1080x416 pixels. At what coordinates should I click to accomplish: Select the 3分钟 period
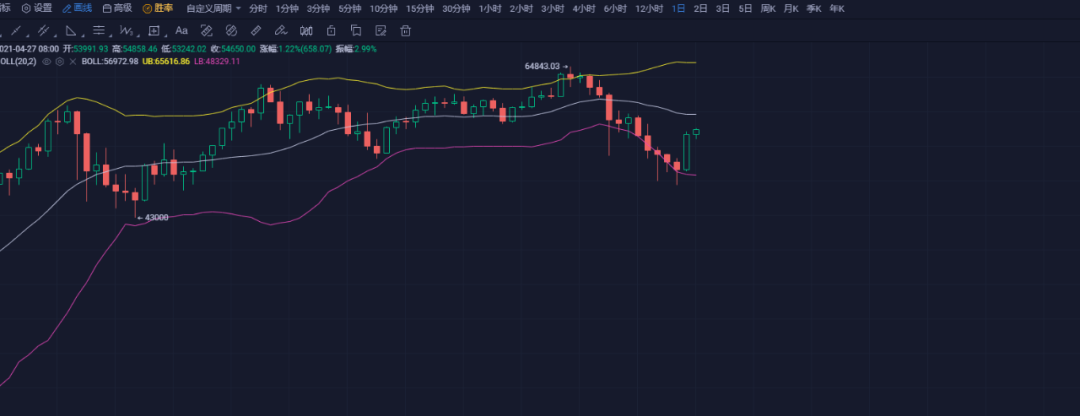coord(318,8)
